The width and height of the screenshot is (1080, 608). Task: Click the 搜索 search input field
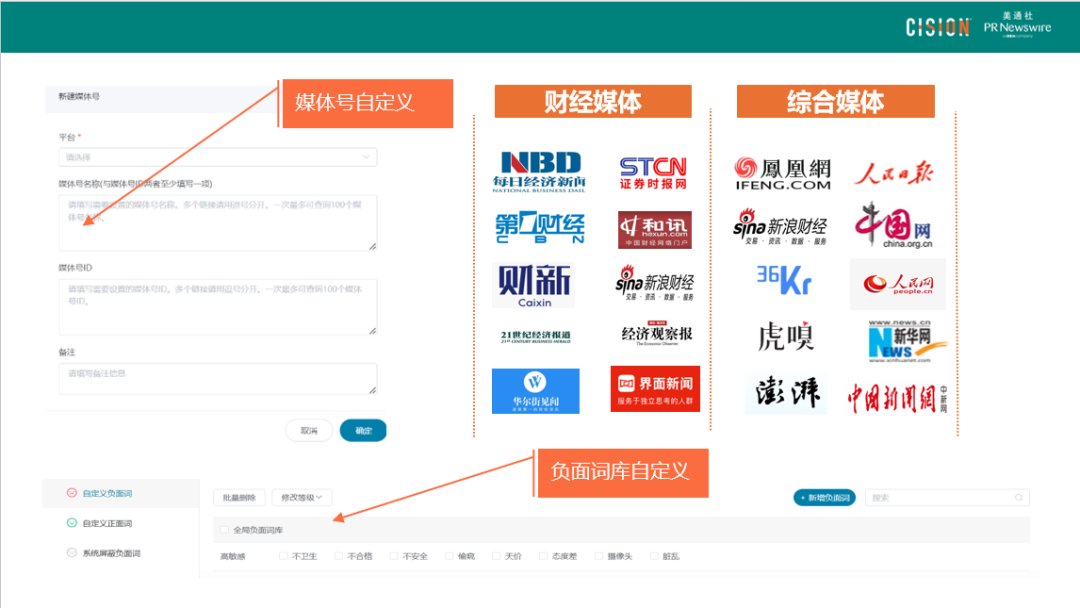click(945, 497)
